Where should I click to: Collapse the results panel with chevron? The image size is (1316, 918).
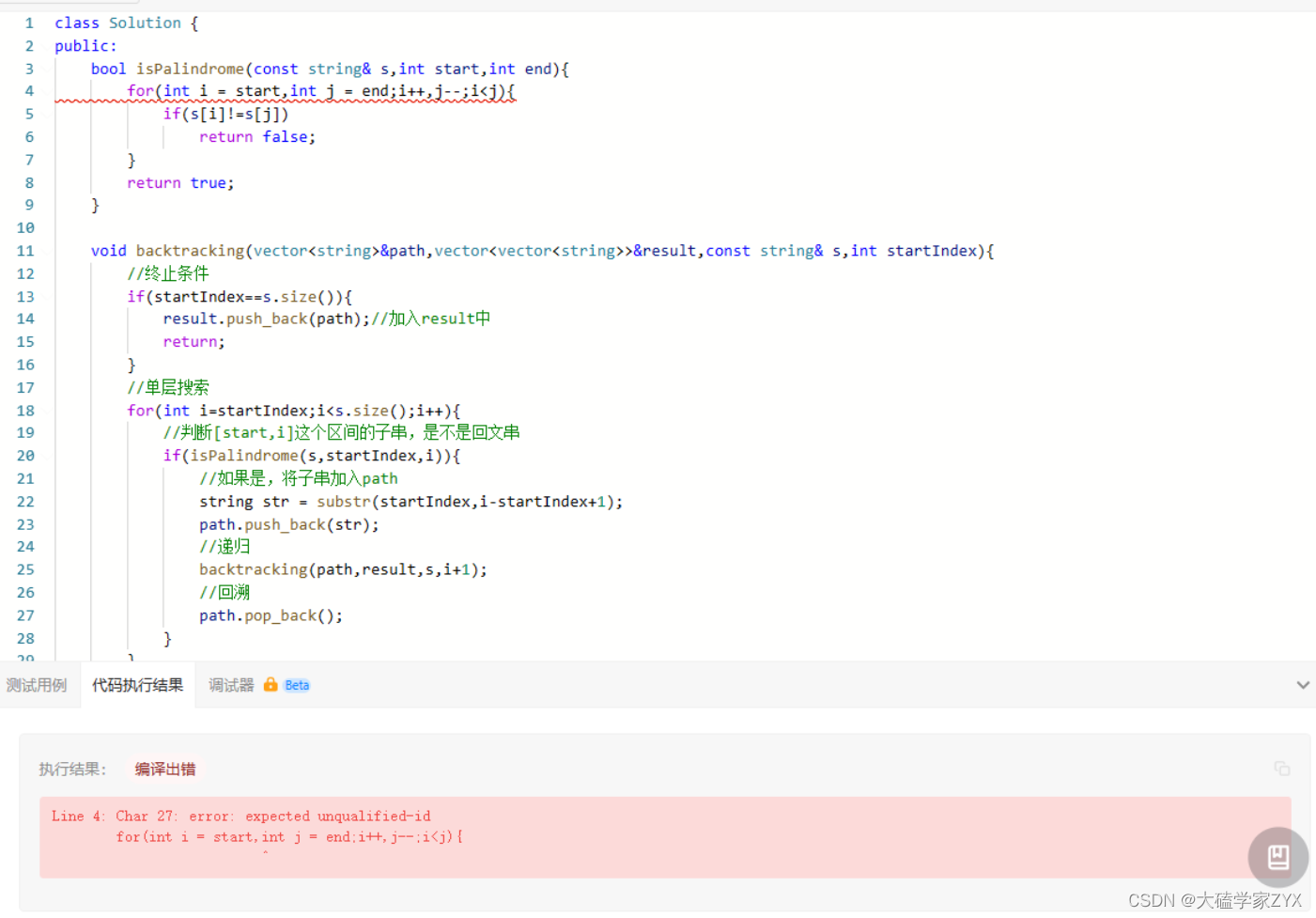[1302, 685]
